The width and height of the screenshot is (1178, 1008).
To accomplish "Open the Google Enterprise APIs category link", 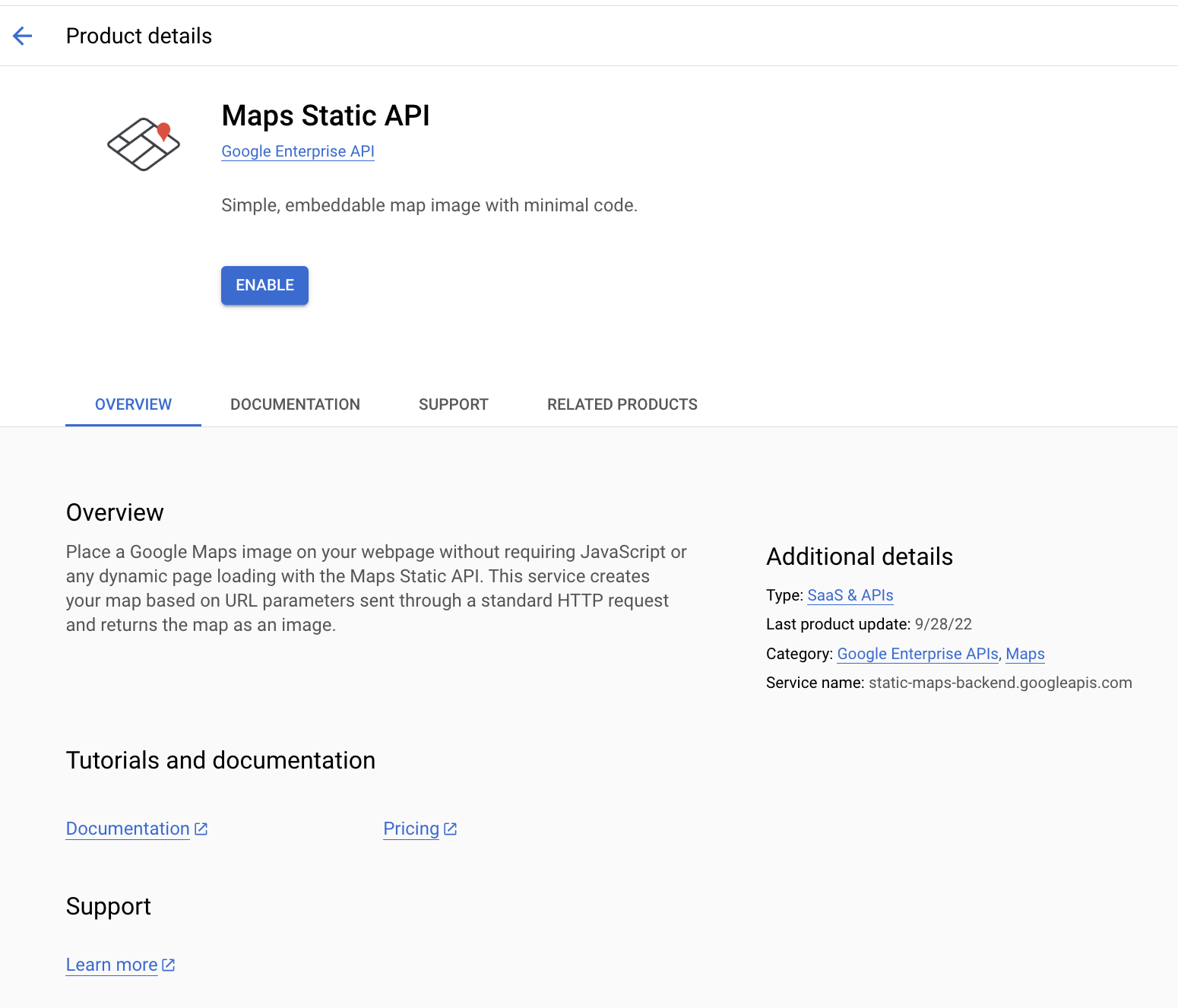I will [x=917, y=654].
